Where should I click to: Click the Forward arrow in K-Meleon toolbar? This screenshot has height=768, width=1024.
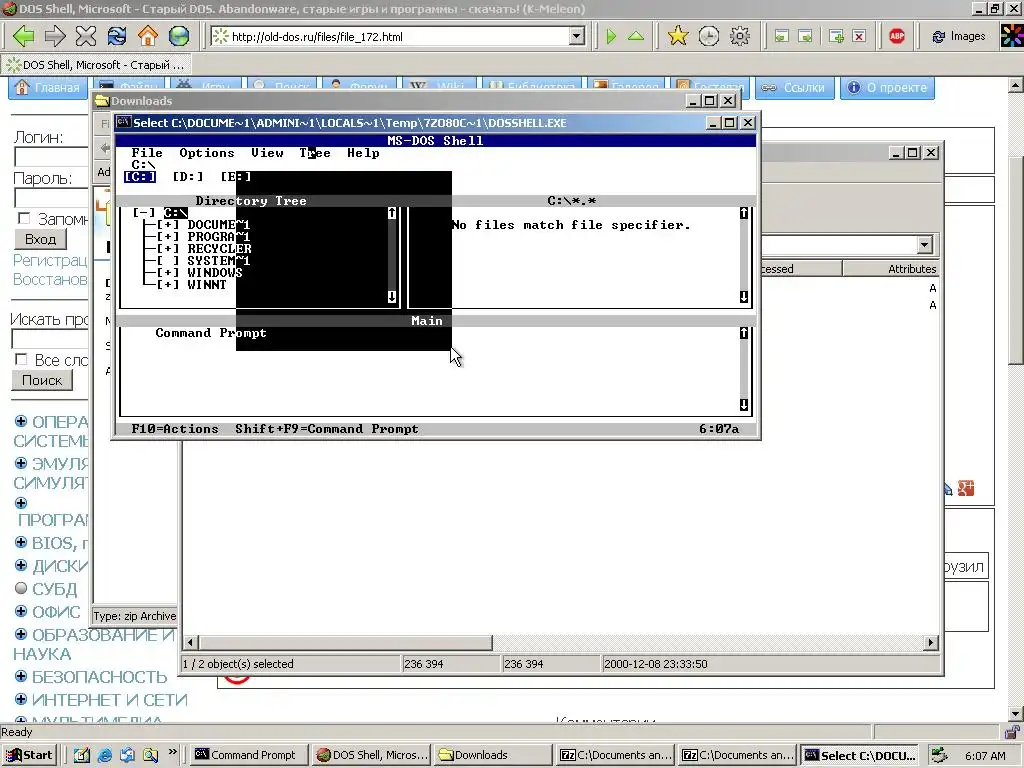(55, 36)
